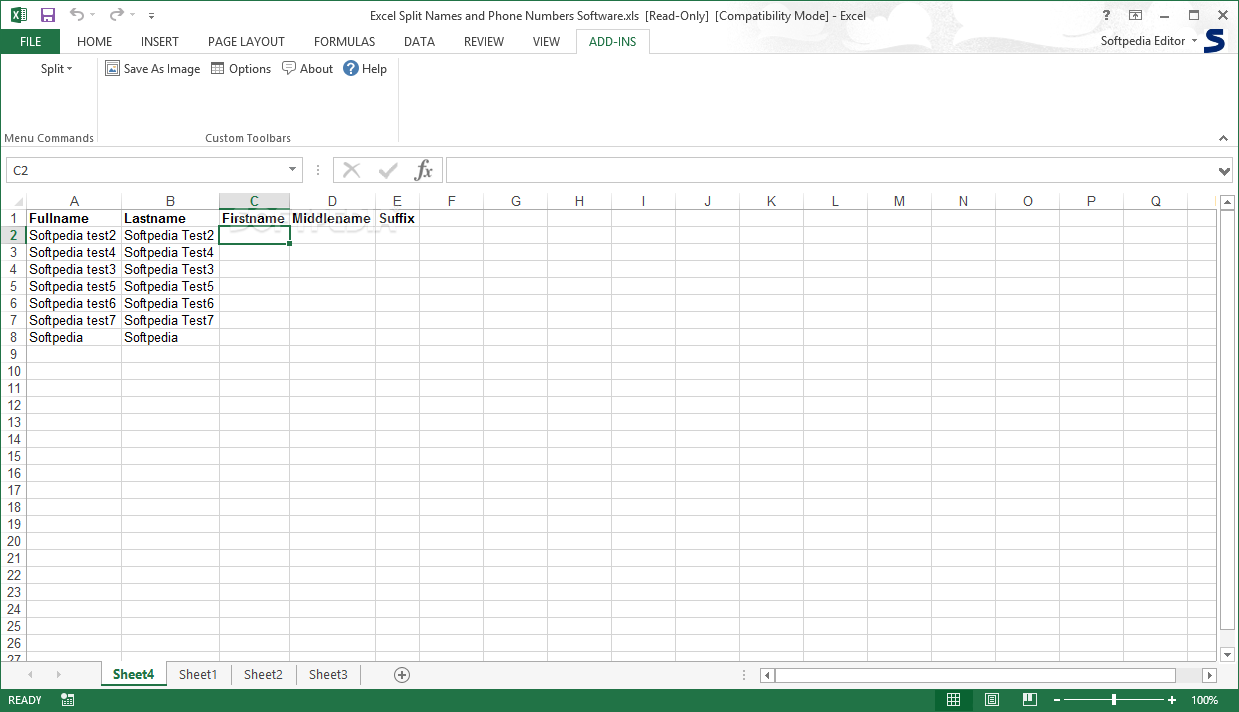Switch to the INSERT ribbon tab
The height and width of the screenshot is (712, 1239).
(x=160, y=41)
